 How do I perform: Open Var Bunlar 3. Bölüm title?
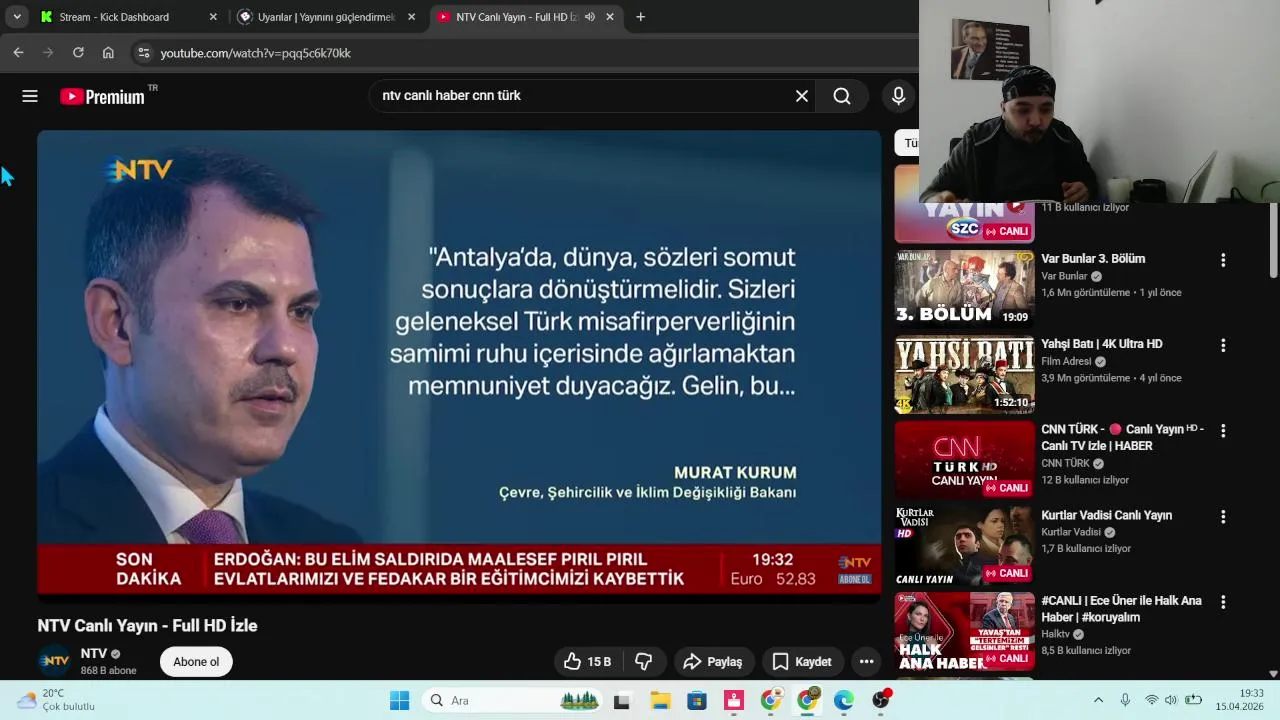coord(1093,259)
